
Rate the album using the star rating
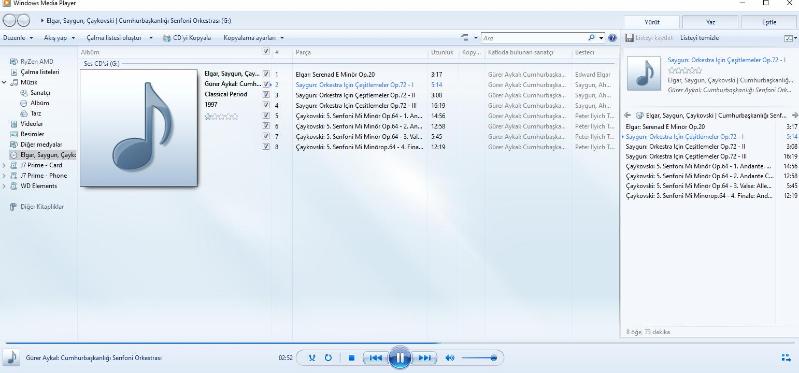221,117
